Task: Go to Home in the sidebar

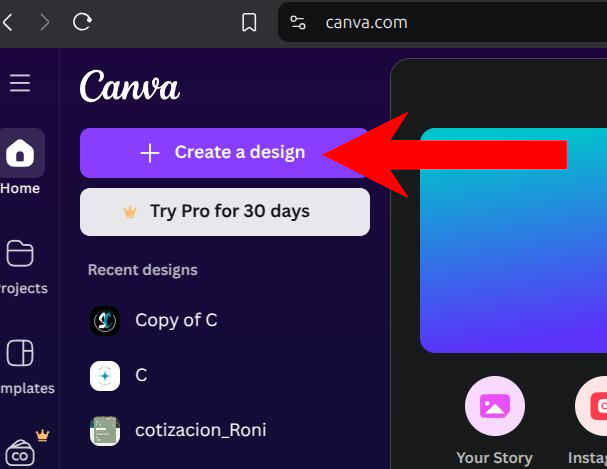Action: [x=20, y=153]
